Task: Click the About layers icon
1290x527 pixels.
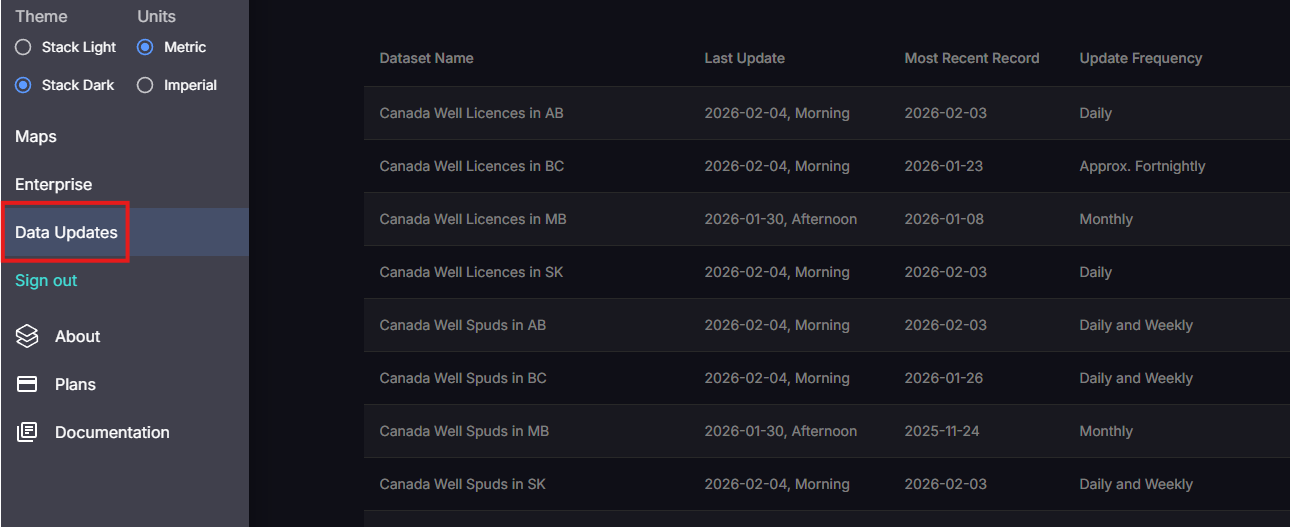Action: tap(27, 336)
